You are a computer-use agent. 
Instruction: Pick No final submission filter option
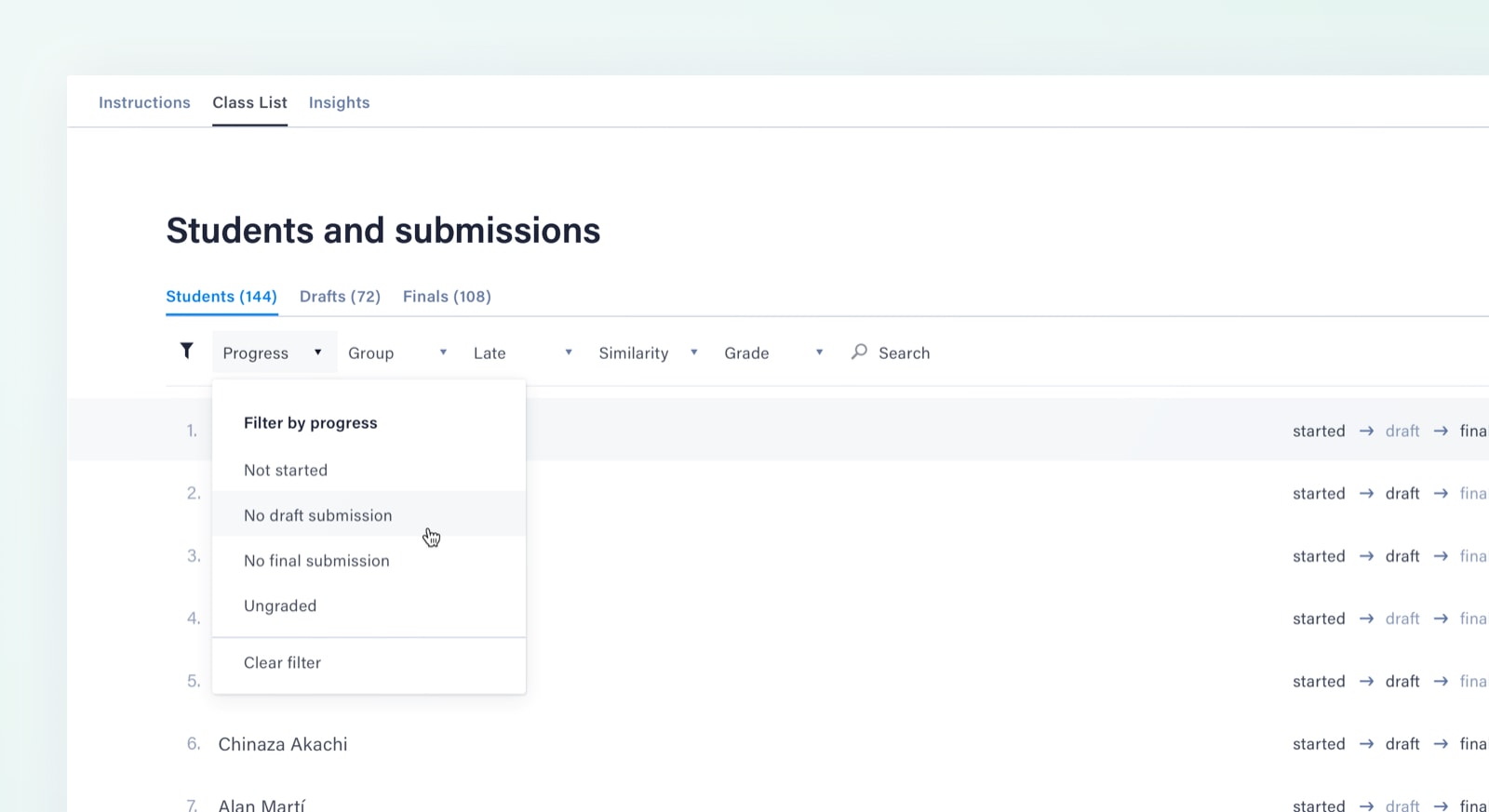(316, 561)
